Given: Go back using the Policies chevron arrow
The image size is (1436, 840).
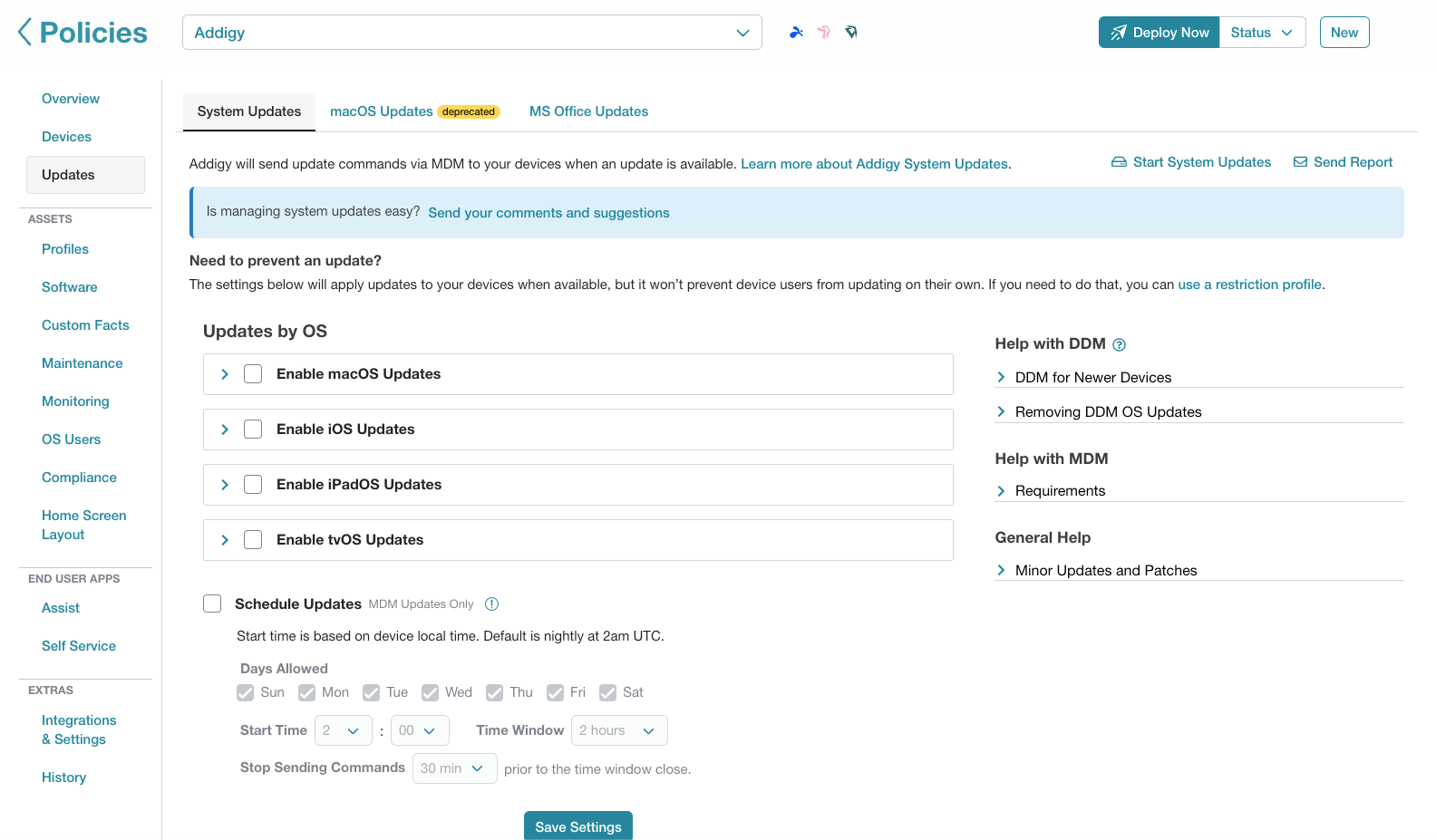Looking at the screenshot, I should [24, 33].
